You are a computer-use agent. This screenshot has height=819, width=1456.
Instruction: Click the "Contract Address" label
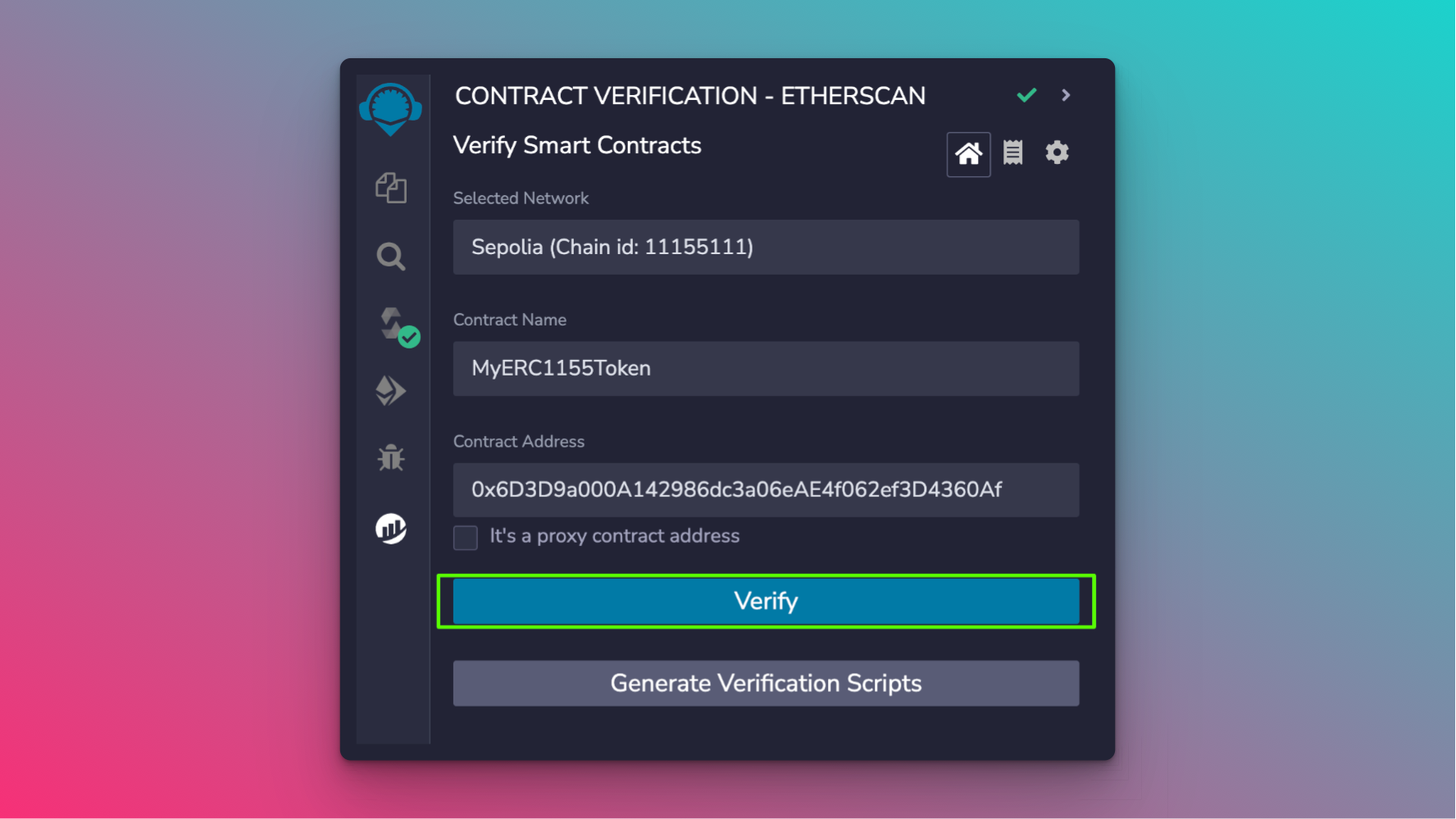(x=519, y=441)
